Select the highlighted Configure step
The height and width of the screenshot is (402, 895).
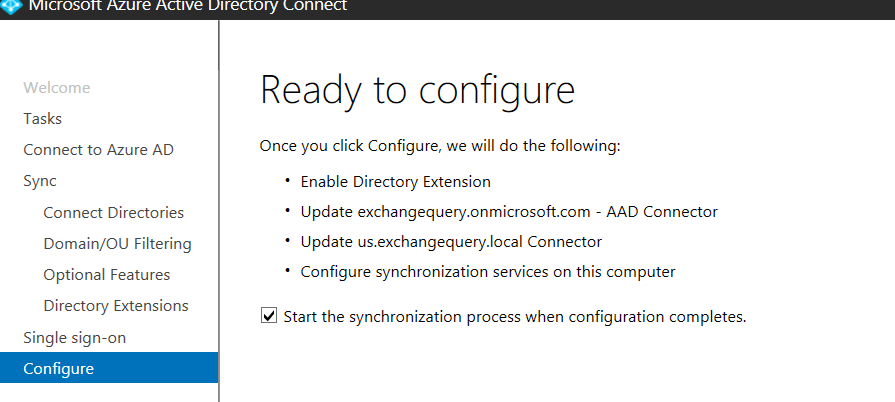click(59, 369)
